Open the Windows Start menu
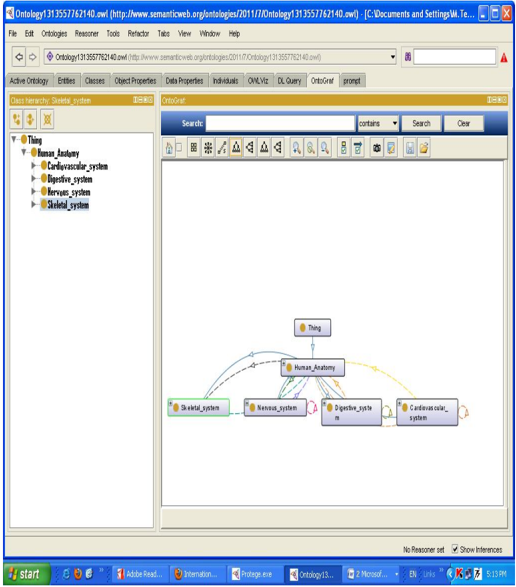Image resolution: width=516 pixels, height=587 pixels. (x=26, y=574)
